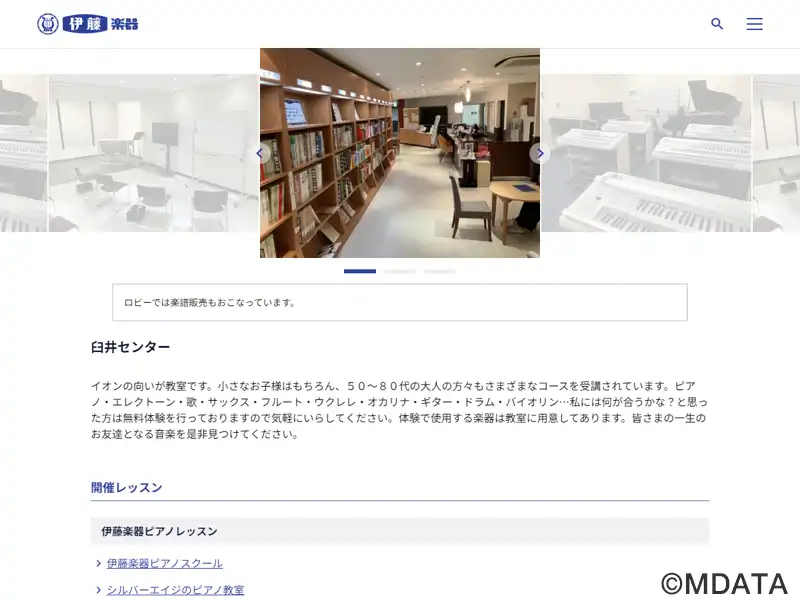Click the Ito Gakki lyre logo
This screenshot has height=600, width=800.
click(48, 24)
